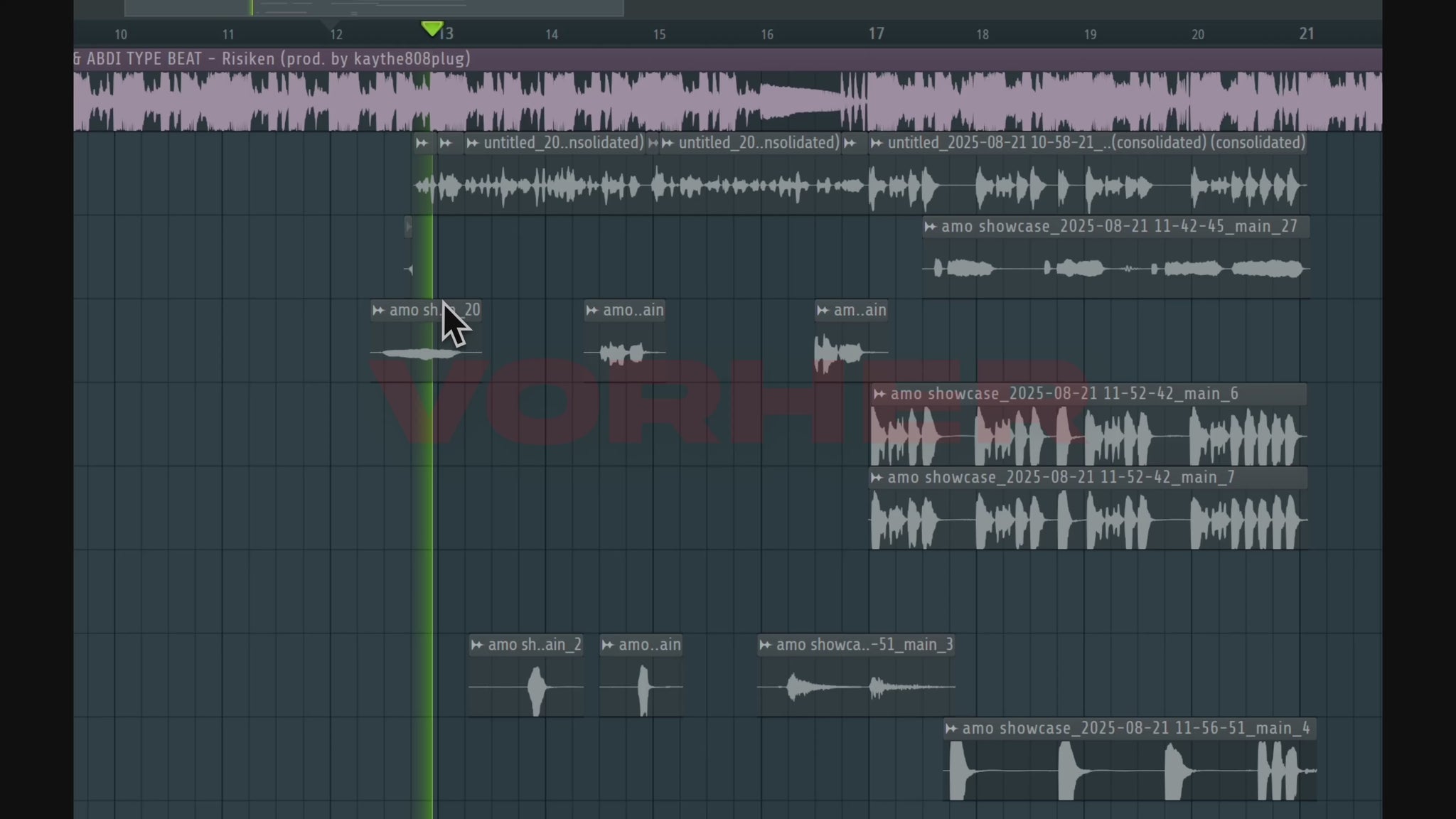Move playhead to bar 19 on ruler

(1091, 34)
